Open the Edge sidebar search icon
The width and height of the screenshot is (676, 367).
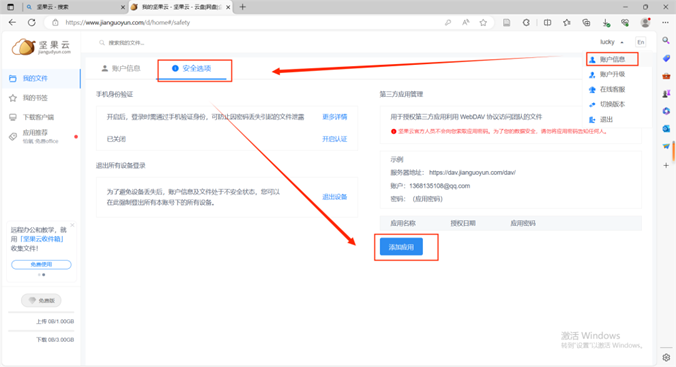point(666,41)
